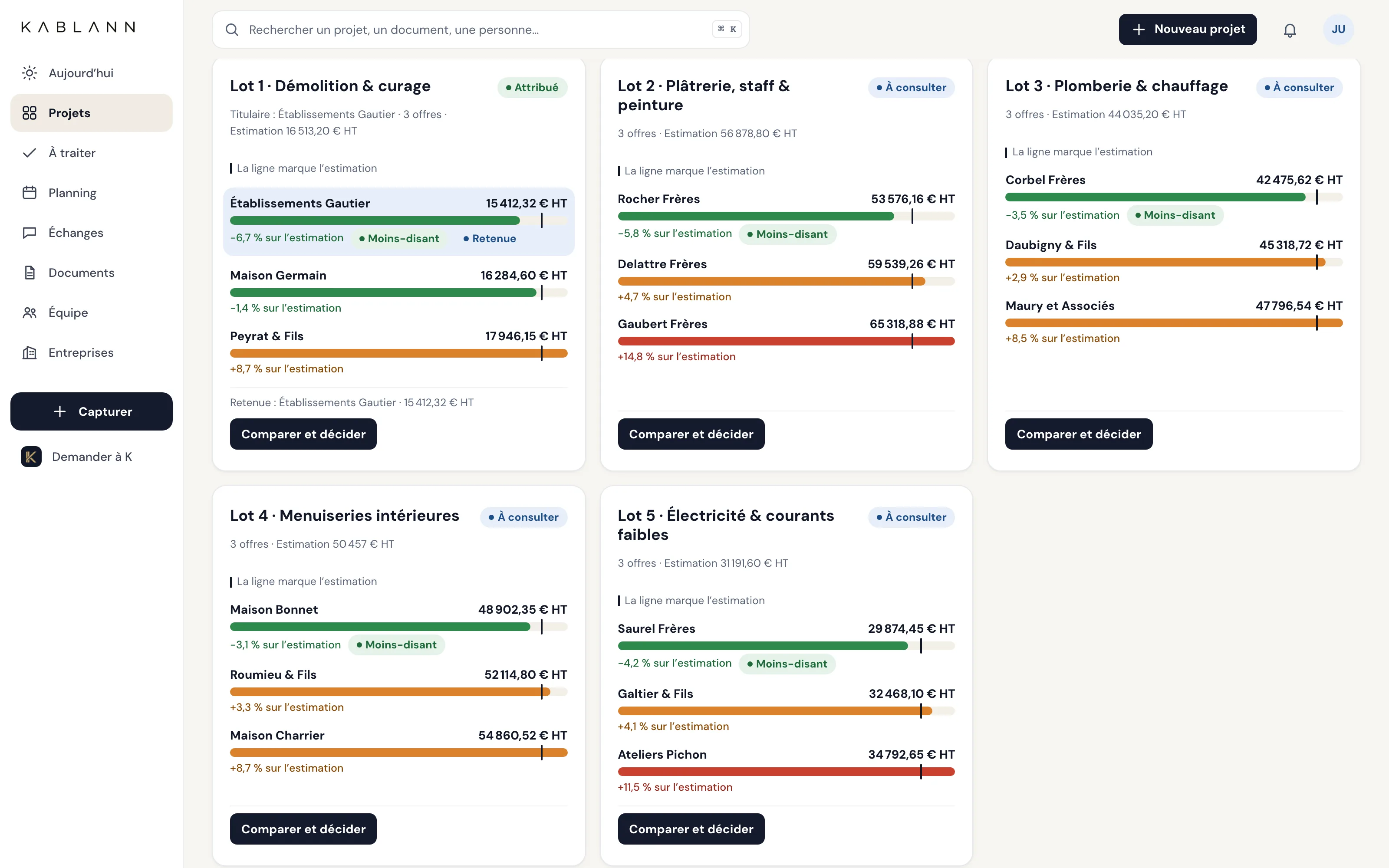Click the Planning calendar icon
Image resolution: width=1389 pixels, height=868 pixels.
(29, 193)
